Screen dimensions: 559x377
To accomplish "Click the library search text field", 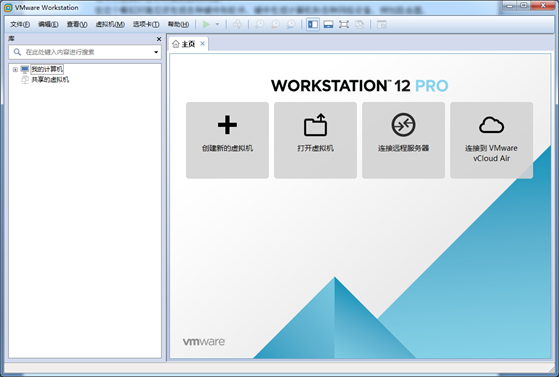I will click(x=85, y=52).
